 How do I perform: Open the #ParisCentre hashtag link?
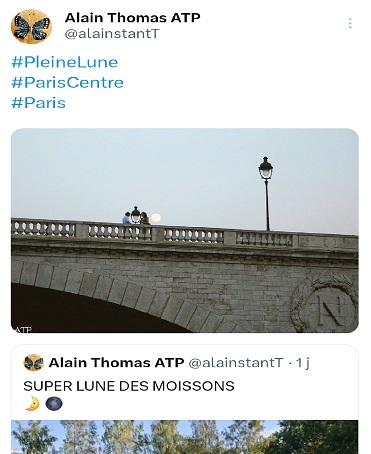tap(67, 82)
